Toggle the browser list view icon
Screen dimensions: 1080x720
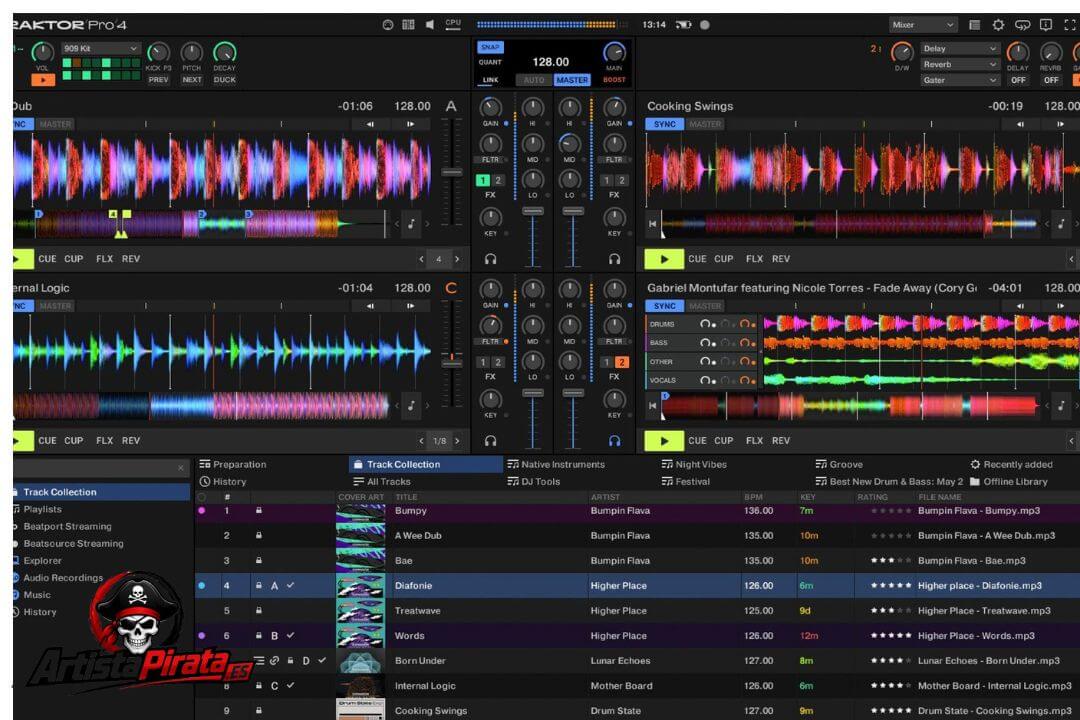975,25
